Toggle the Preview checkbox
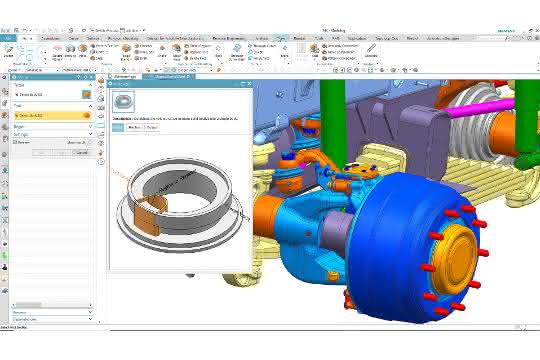 pyautogui.click(x=15, y=142)
